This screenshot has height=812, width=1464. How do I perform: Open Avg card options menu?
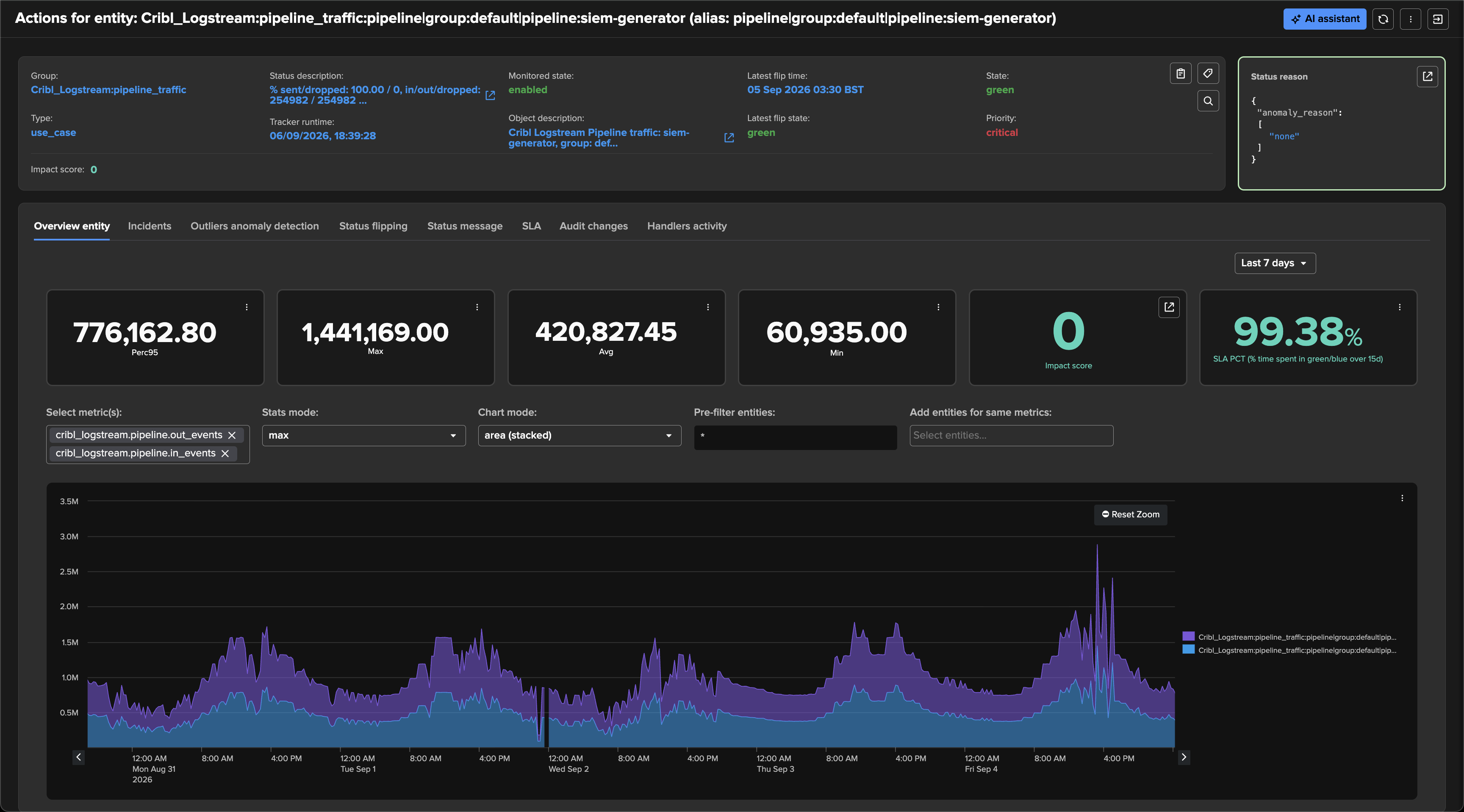707,307
